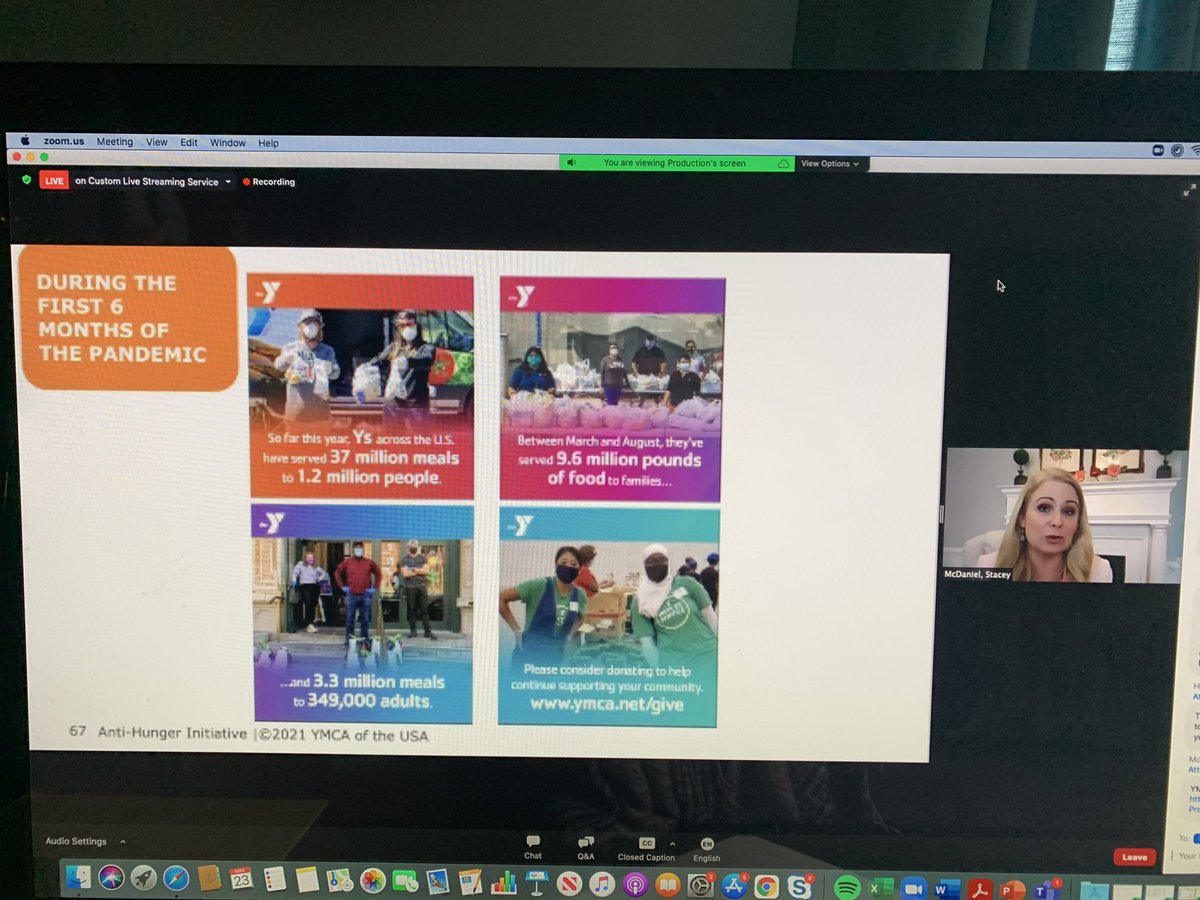Open PowerPoint from the Dock
This screenshot has width=1200, height=900.
1013,889
